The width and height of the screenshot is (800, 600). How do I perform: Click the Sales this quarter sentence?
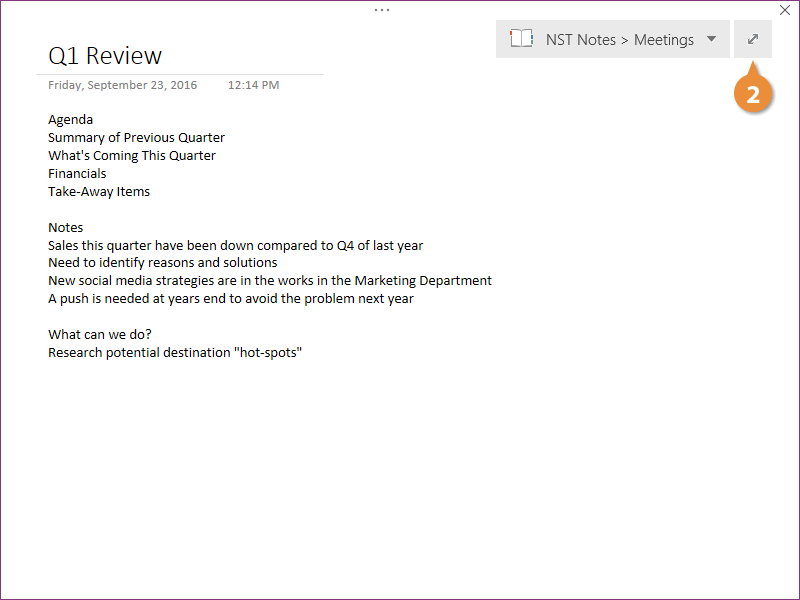235,246
